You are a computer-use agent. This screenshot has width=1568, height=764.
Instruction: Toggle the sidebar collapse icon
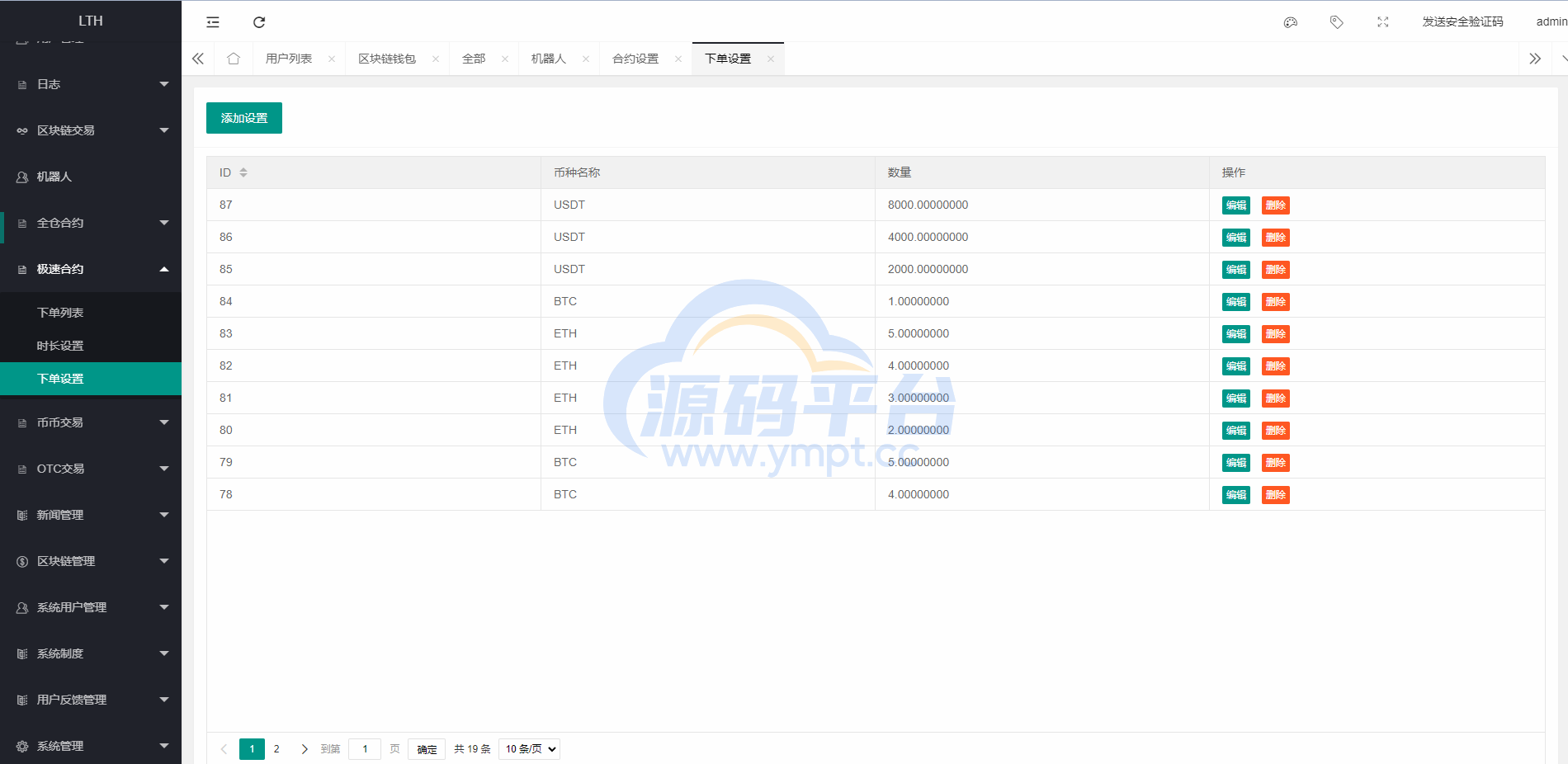tap(213, 22)
